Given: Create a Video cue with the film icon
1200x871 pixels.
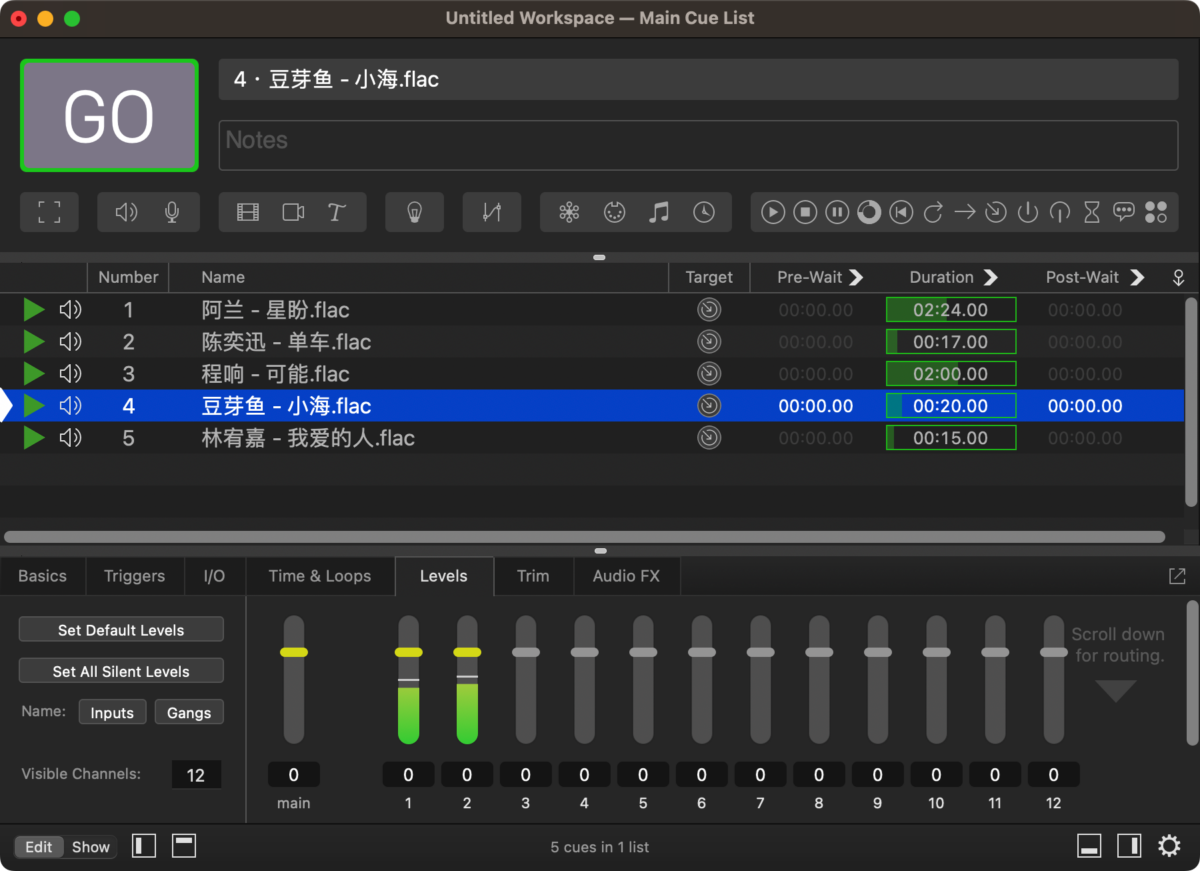Looking at the screenshot, I should click(x=248, y=212).
